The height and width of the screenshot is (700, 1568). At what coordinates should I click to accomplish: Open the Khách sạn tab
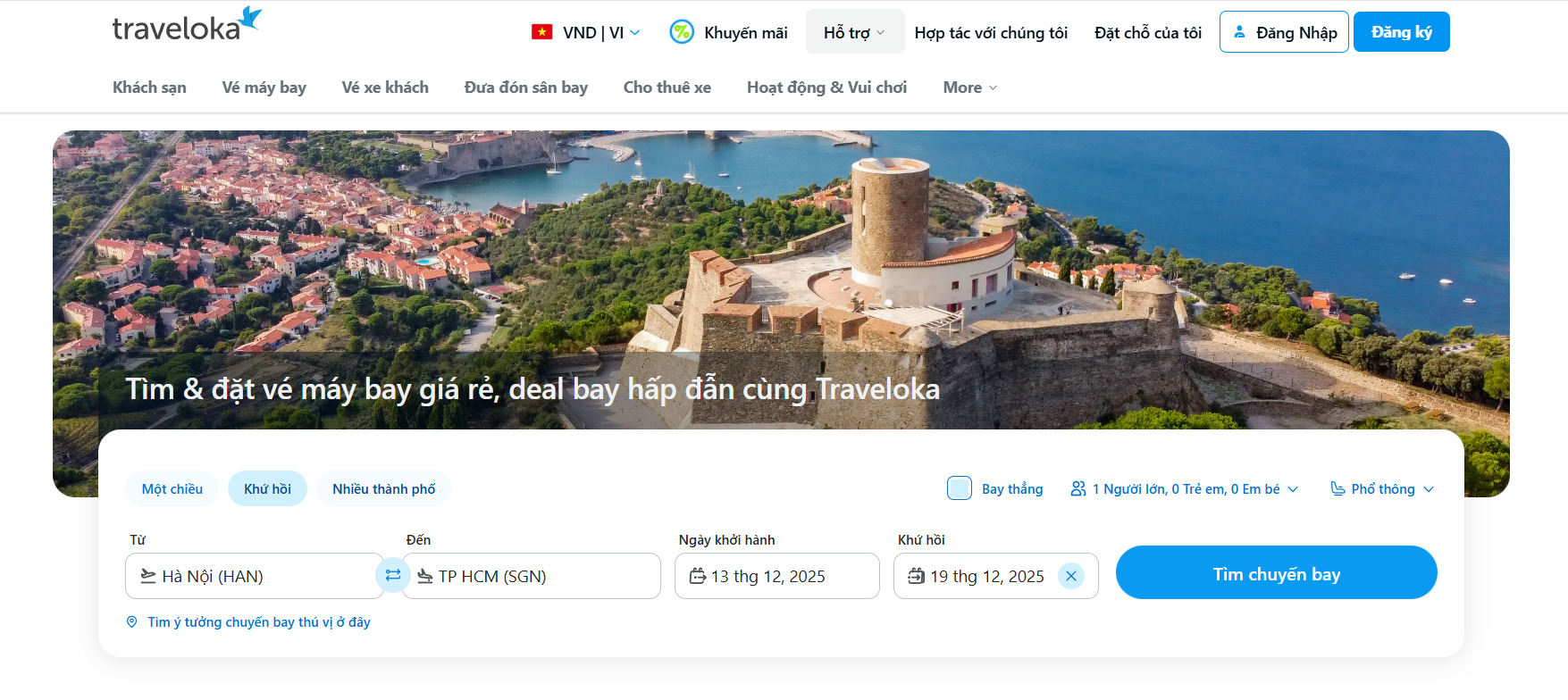(149, 87)
